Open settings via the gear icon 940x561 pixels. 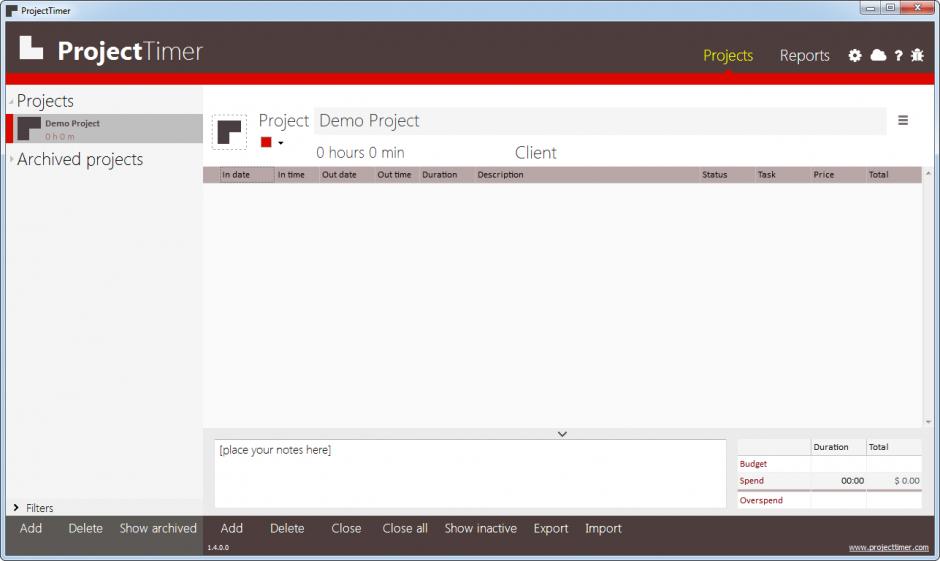click(x=854, y=56)
